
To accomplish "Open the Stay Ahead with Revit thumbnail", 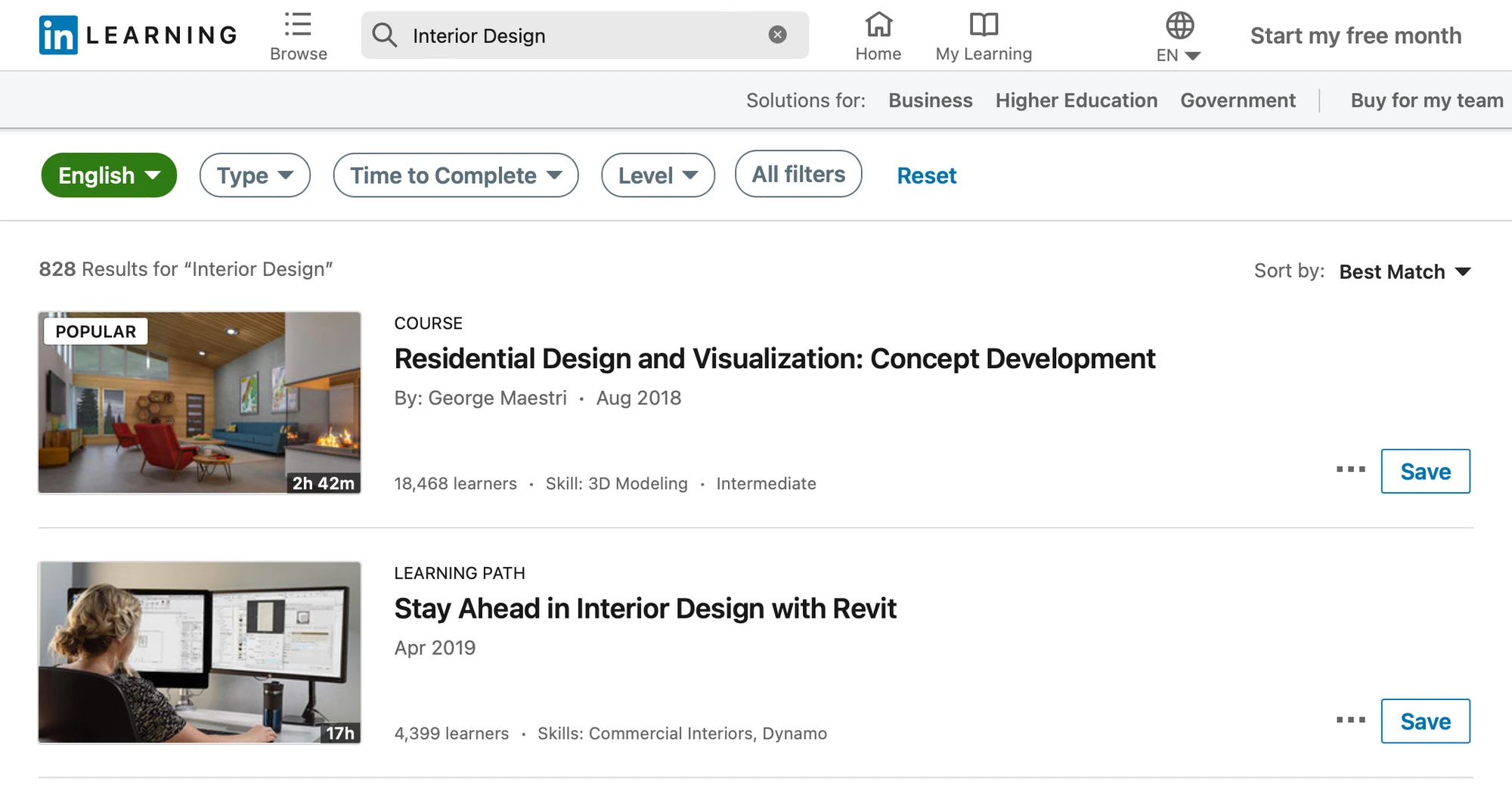I will coord(200,652).
